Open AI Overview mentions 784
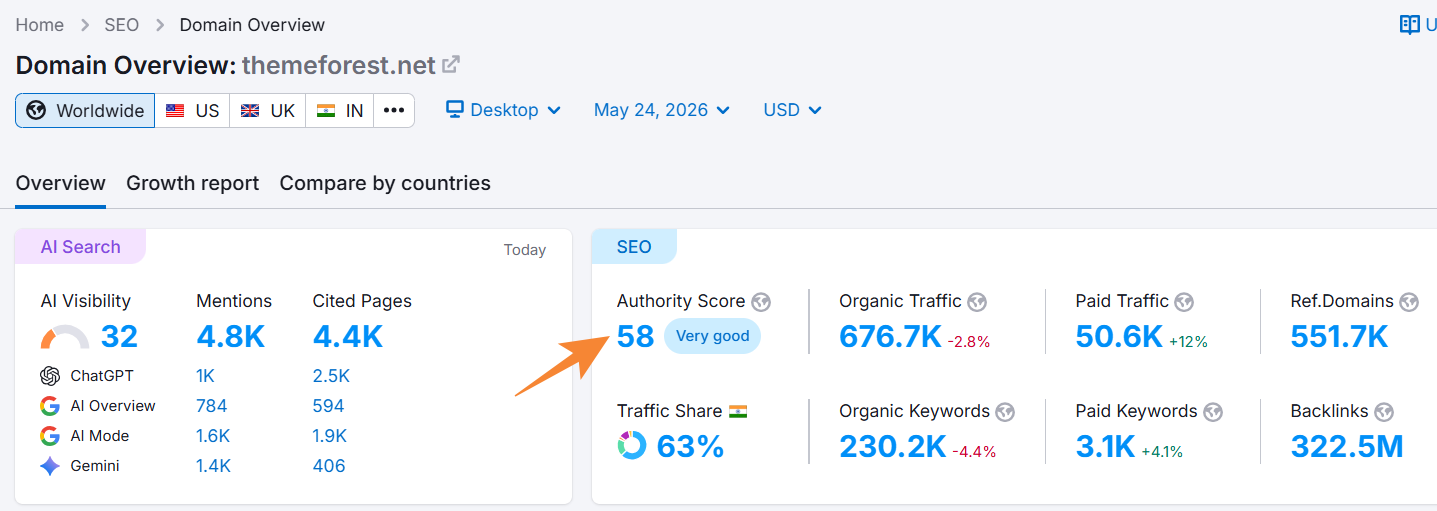This screenshot has width=1437, height=511. click(211, 406)
